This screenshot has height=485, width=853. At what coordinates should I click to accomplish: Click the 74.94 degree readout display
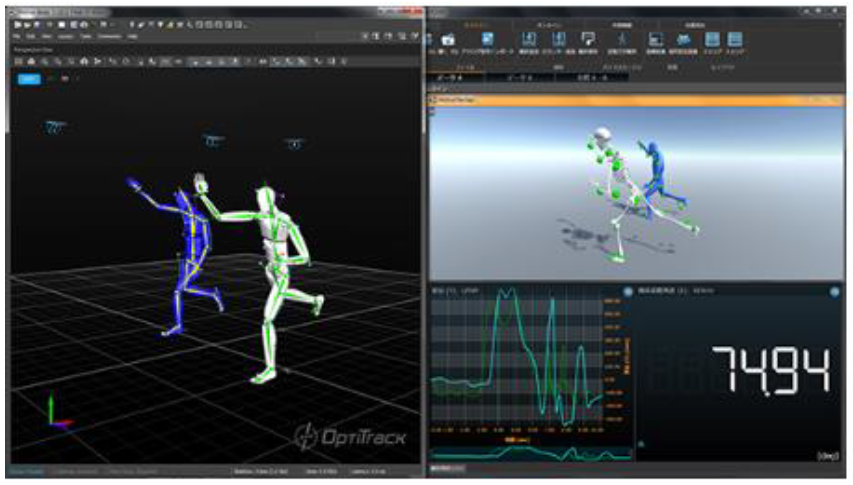pos(770,372)
